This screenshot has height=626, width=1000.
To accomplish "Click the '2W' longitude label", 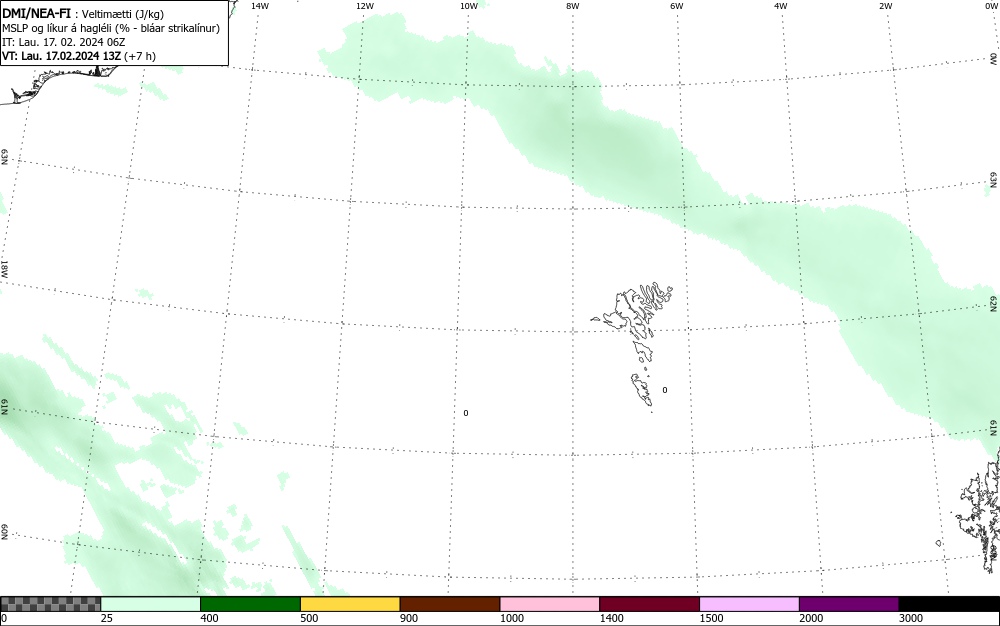I will pos(885,6).
